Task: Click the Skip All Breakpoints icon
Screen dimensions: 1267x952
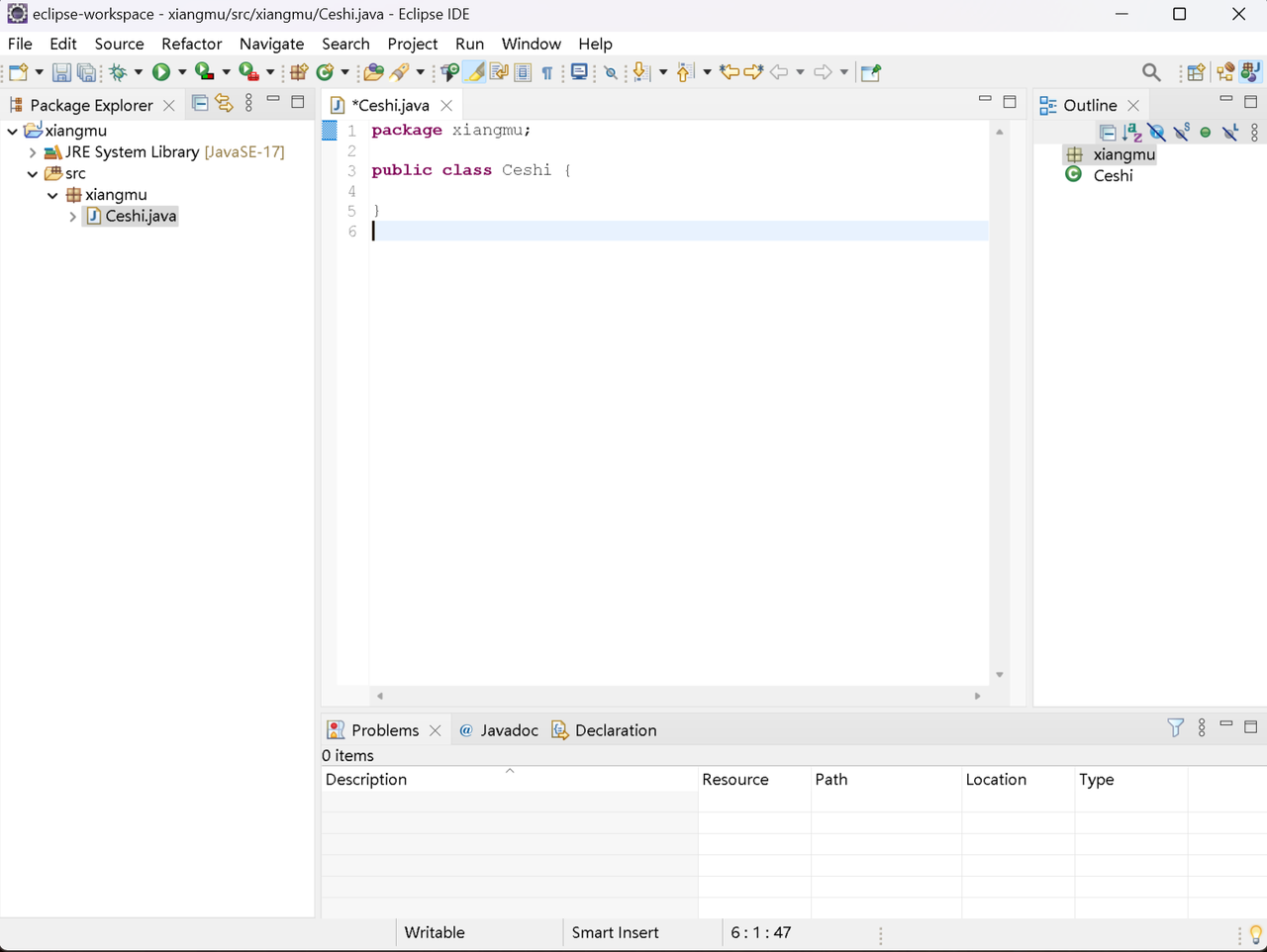Action: tap(611, 72)
